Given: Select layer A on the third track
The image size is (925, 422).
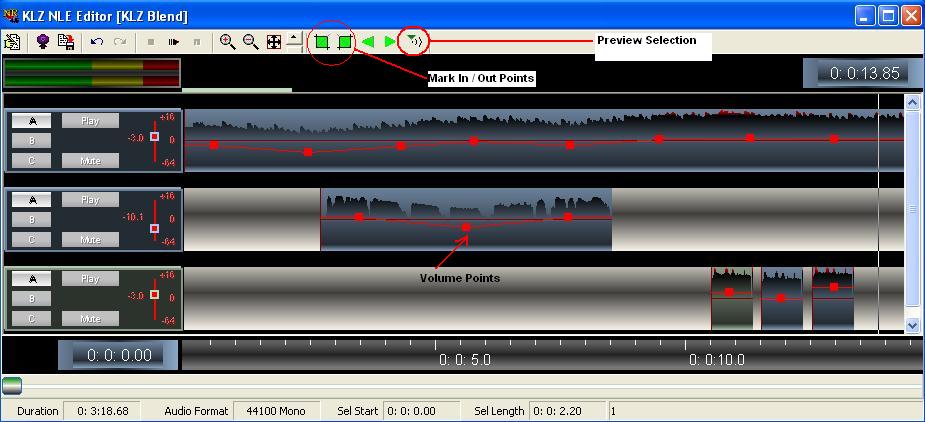Looking at the screenshot, I should pyautogui.click(x=32, y=279).
